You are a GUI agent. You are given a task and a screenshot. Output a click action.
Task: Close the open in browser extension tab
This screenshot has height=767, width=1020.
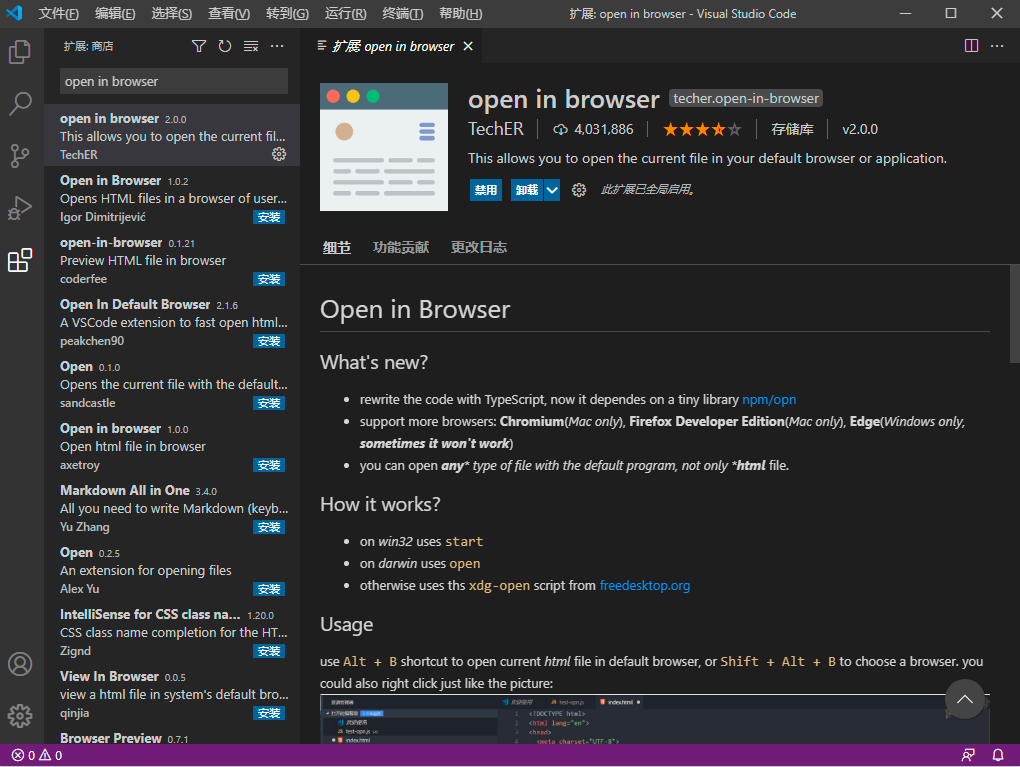(x=468, y=46)
